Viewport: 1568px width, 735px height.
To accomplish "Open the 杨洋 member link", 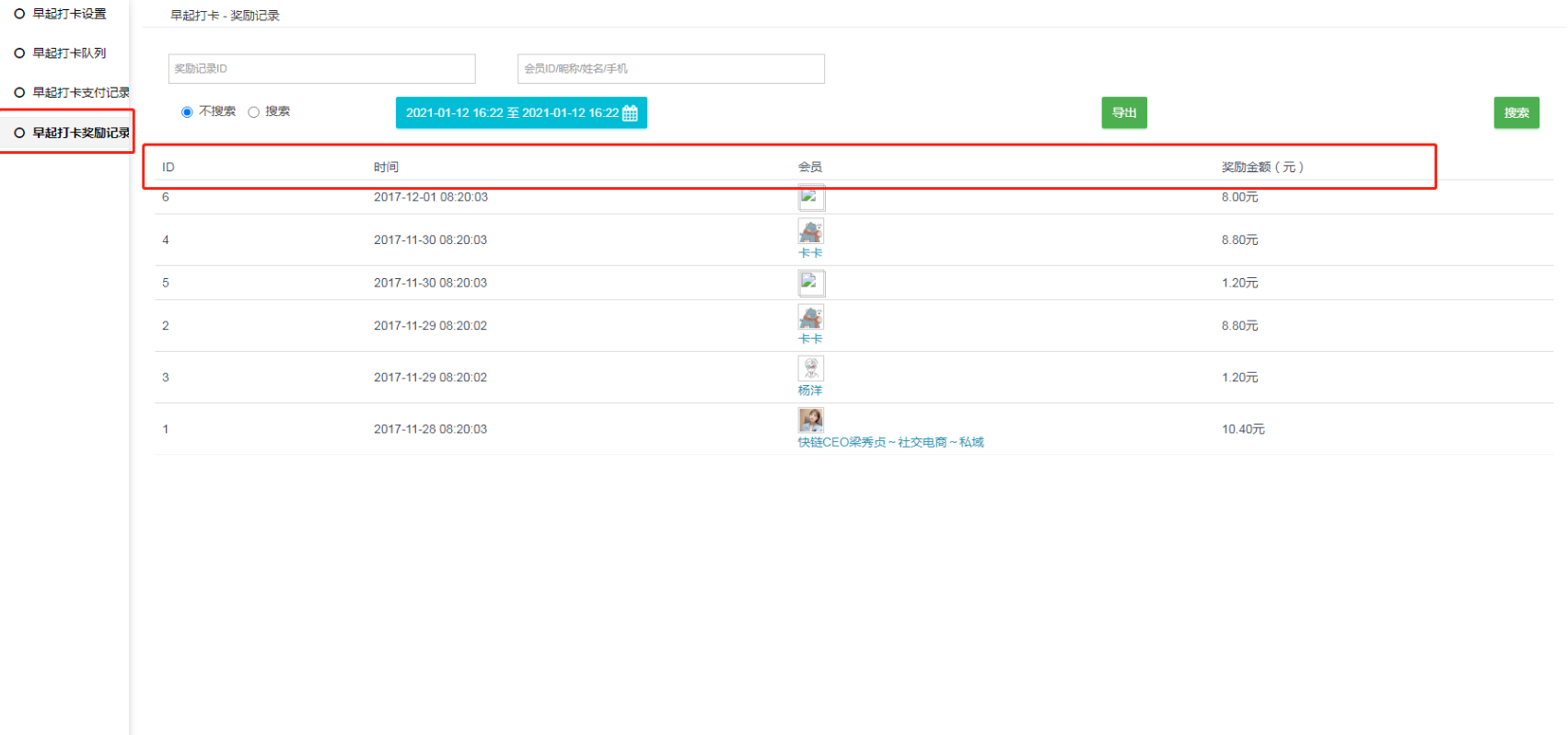I will coord(810,391).
